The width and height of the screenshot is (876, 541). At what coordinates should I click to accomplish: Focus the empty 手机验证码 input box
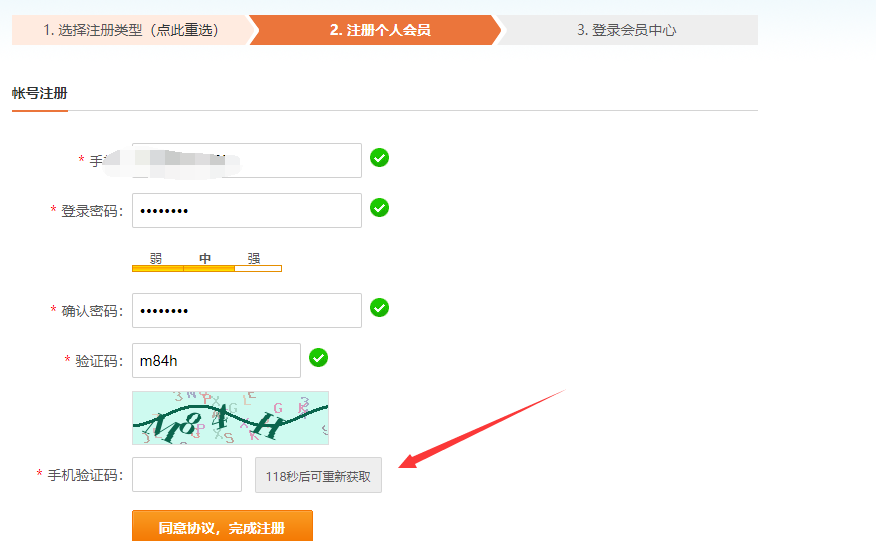click(x=187, y=475)
